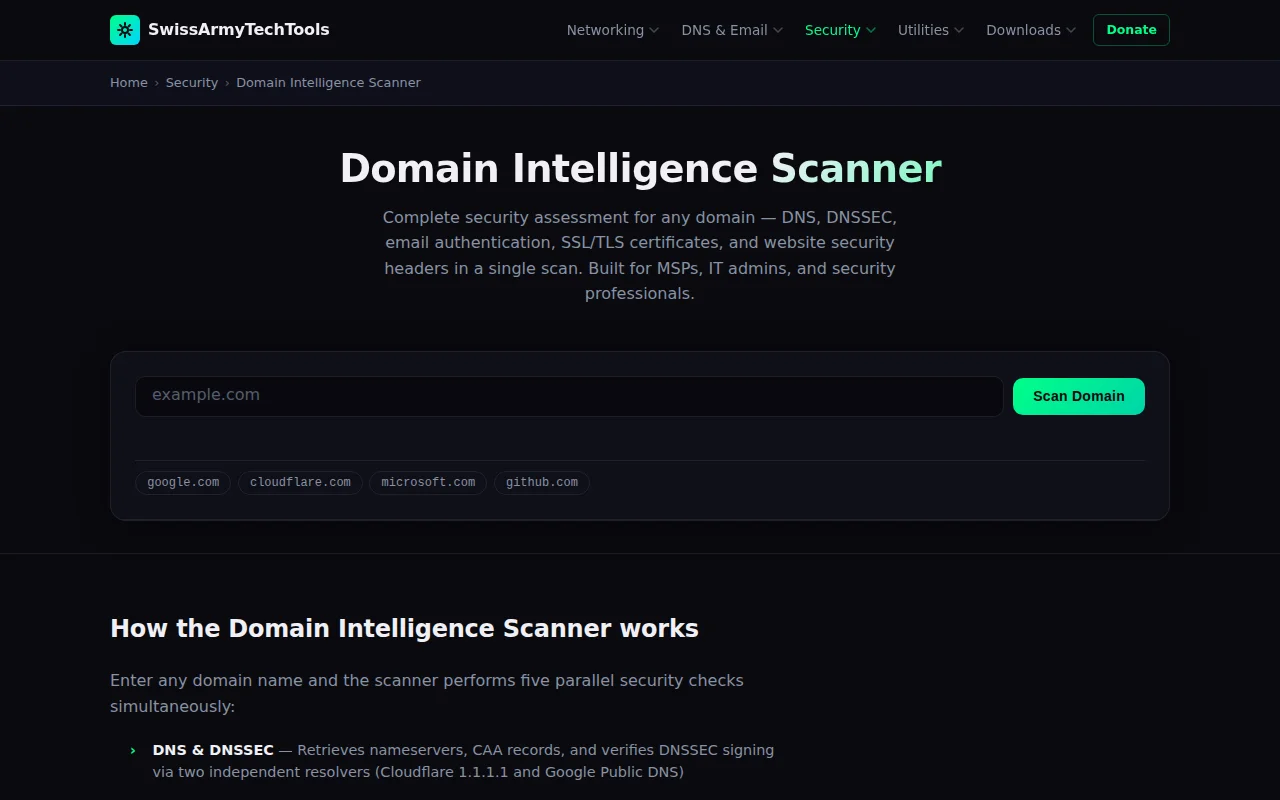Expand the Utilities chevron arrow
This screenshot has width=1280, height=800.
tap(959, 30)
